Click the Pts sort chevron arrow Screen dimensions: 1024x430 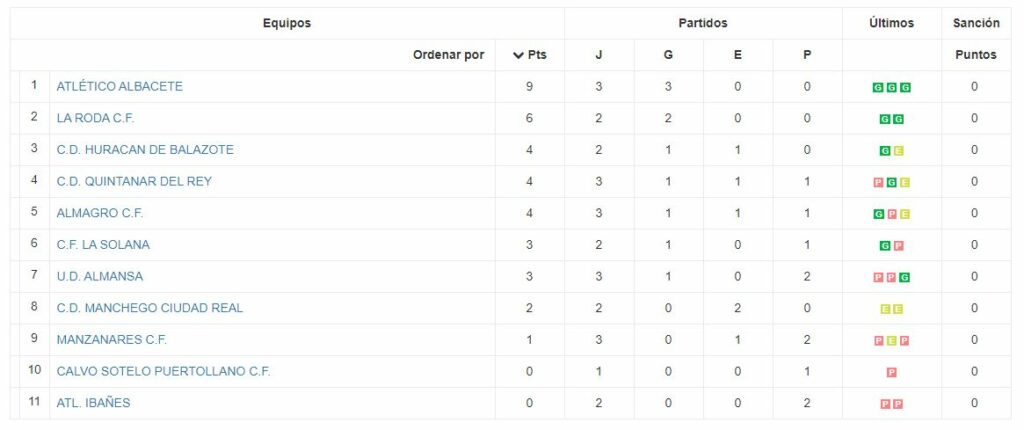519,55
